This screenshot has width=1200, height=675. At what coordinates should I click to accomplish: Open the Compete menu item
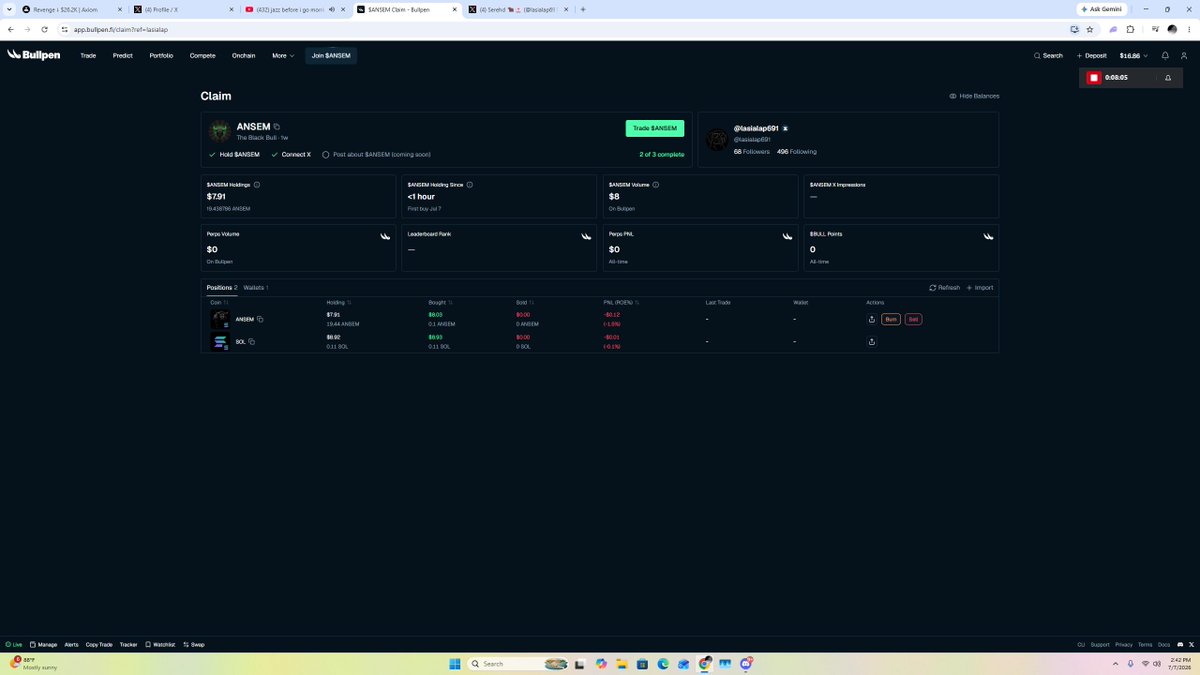tap(202, 56)
